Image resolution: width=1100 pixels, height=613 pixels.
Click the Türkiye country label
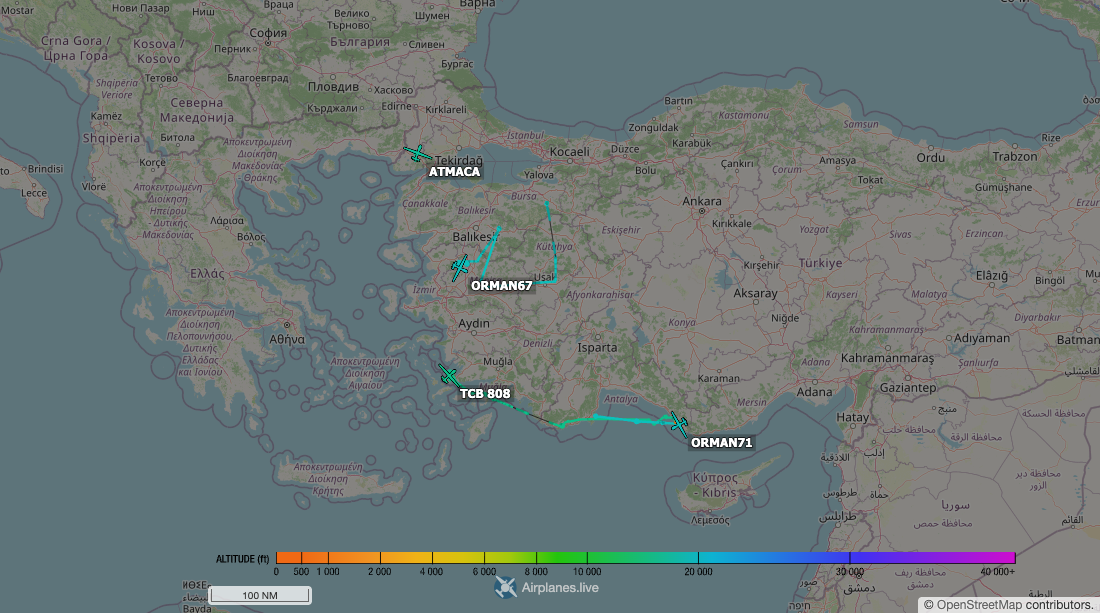coord(820,263)
